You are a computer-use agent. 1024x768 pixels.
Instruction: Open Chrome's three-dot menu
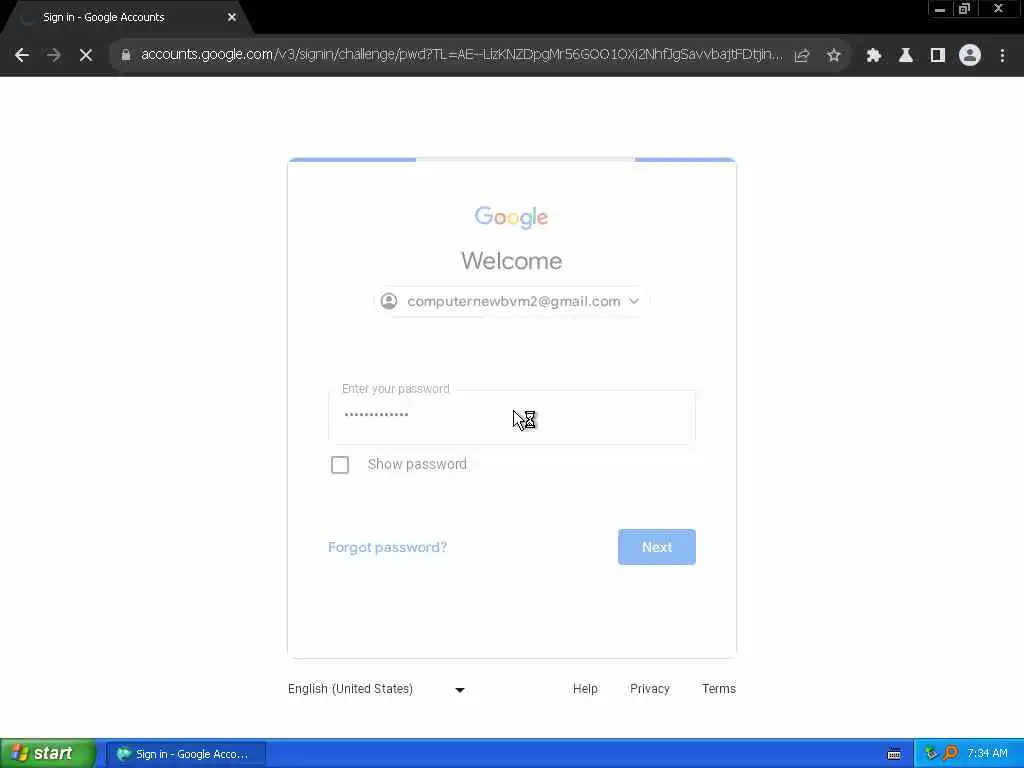click(1002, 56)
